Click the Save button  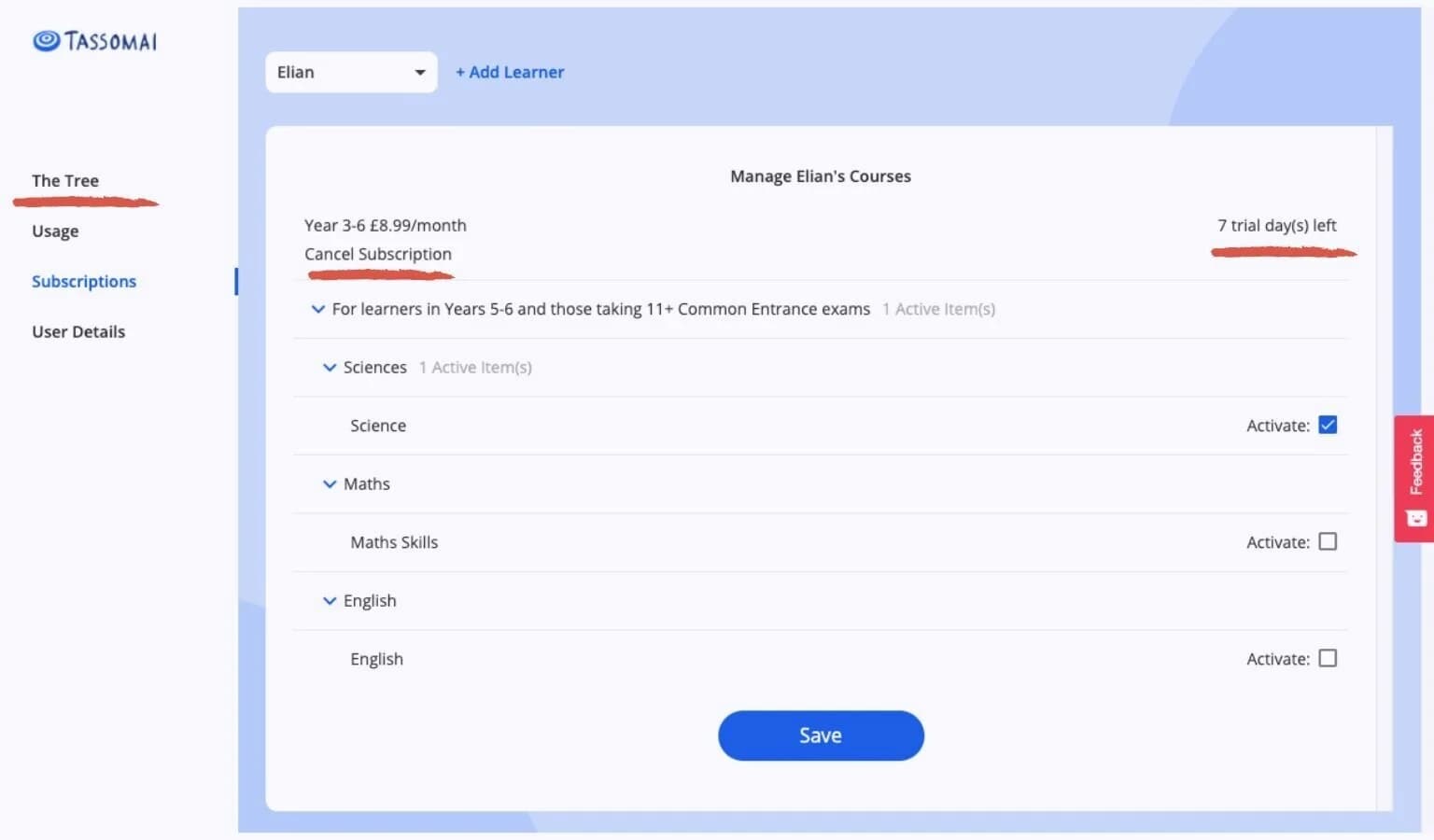[x=821, y=735]
